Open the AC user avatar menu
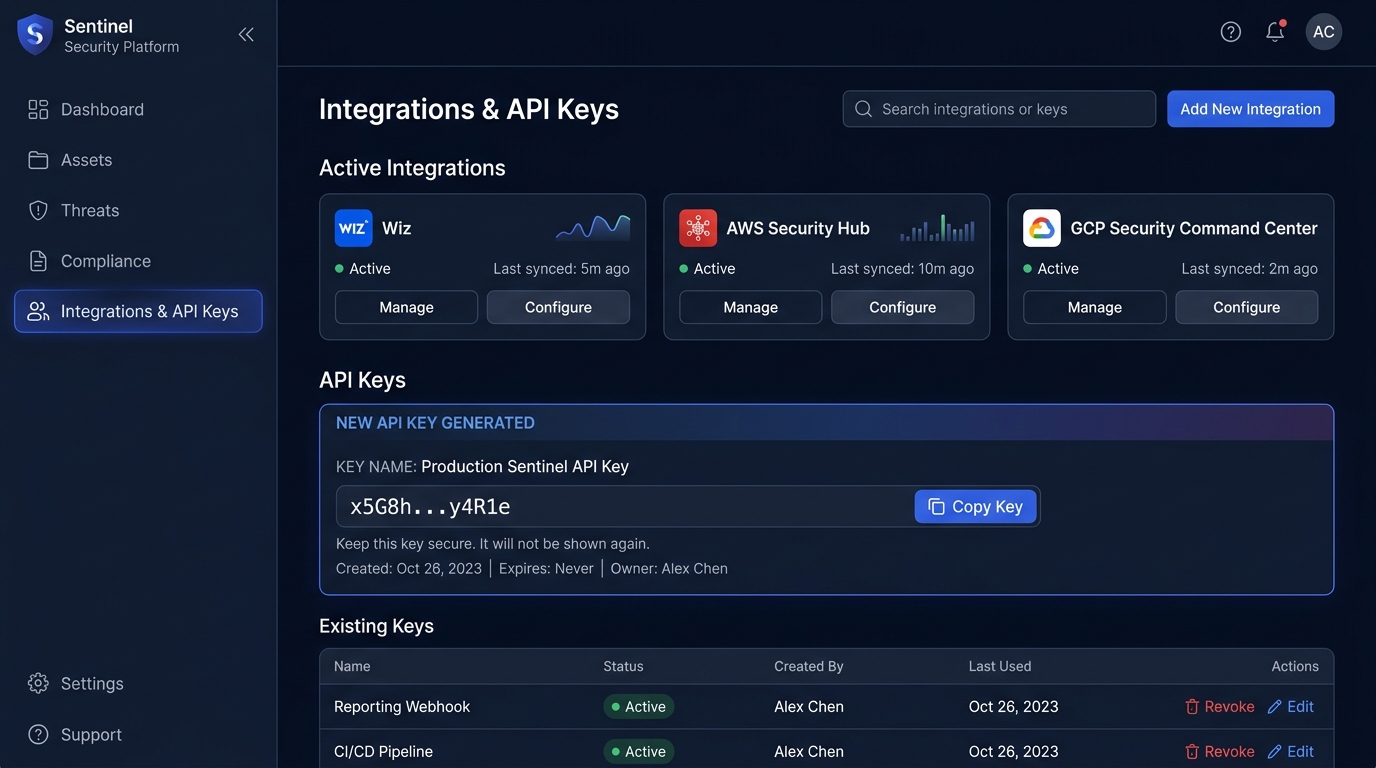This screenshot has width=1376, height=768. (1324, 32)
